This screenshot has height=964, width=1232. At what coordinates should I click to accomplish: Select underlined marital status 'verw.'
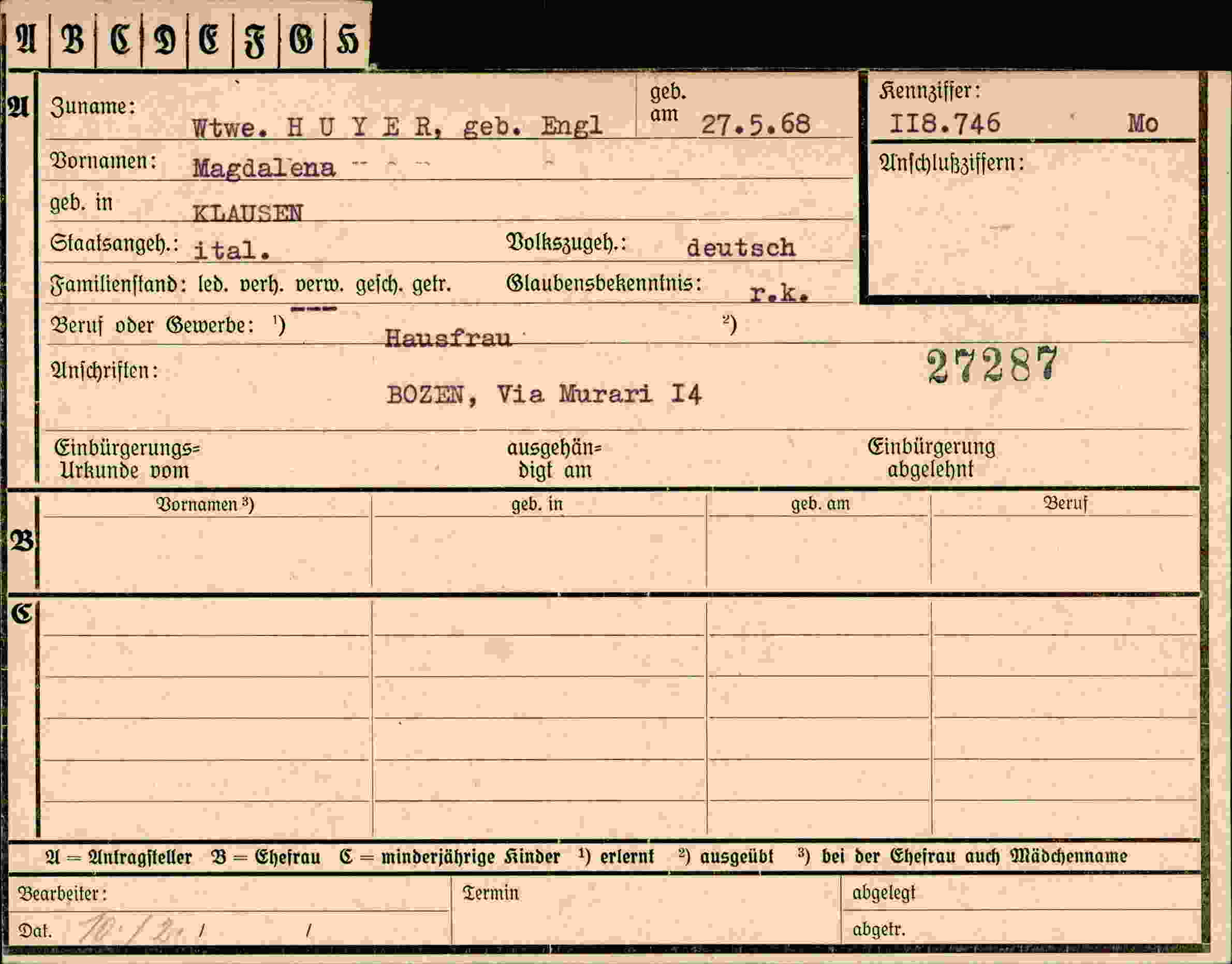319,284
